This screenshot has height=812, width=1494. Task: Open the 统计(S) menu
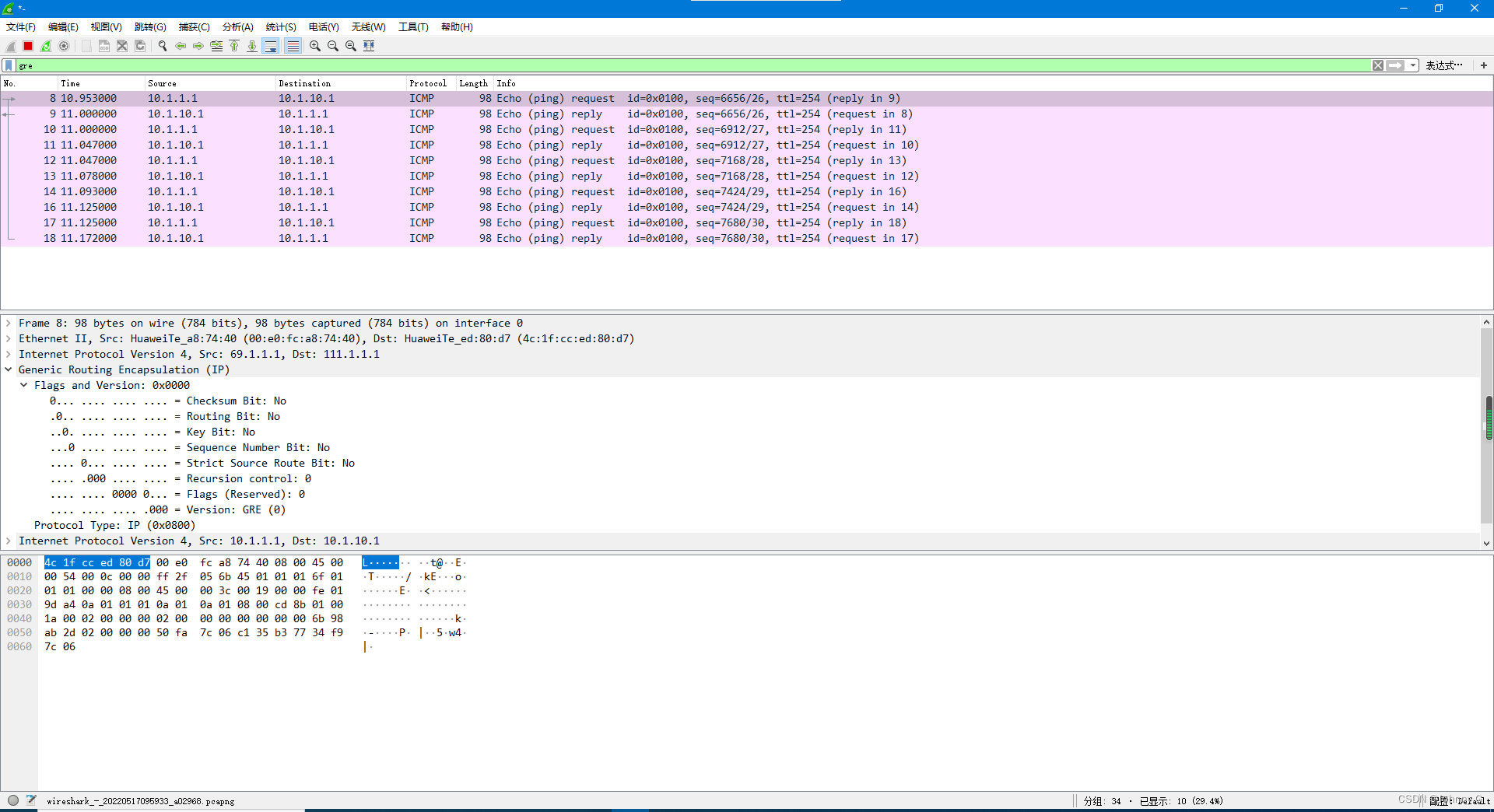click(x=281, y=26)
